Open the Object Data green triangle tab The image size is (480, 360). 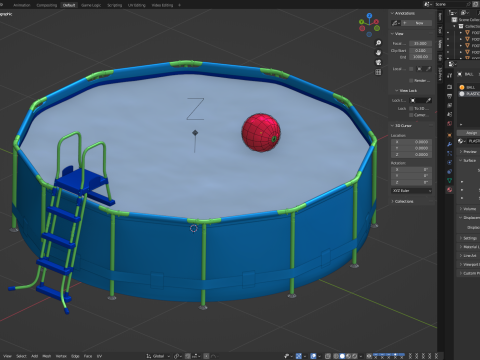pyautogui.click(x=449, y=180)
